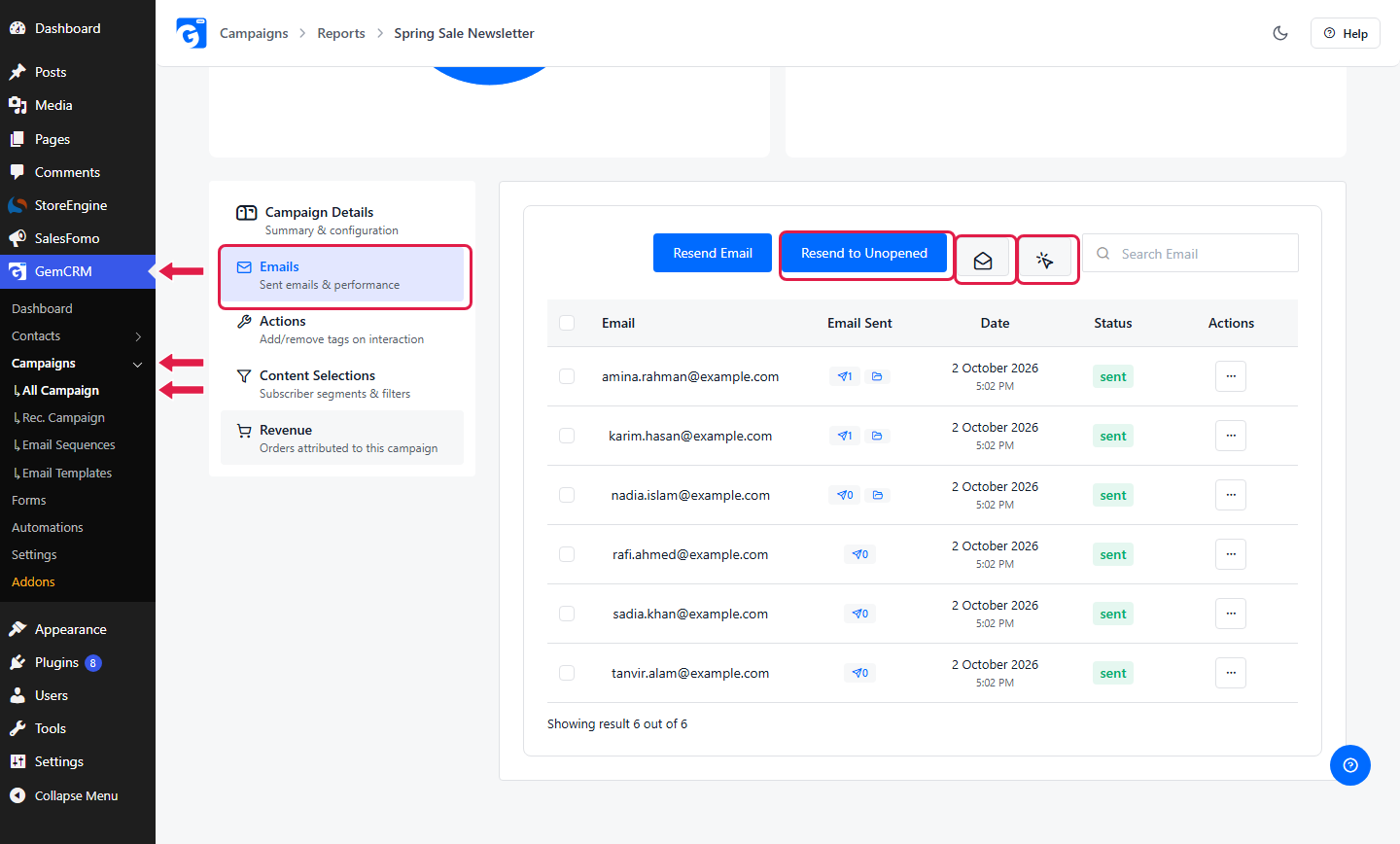Check the box for rafi.ahmed@example.com
This screenshot has height=844, width=1400.
(x=567, y=554)
